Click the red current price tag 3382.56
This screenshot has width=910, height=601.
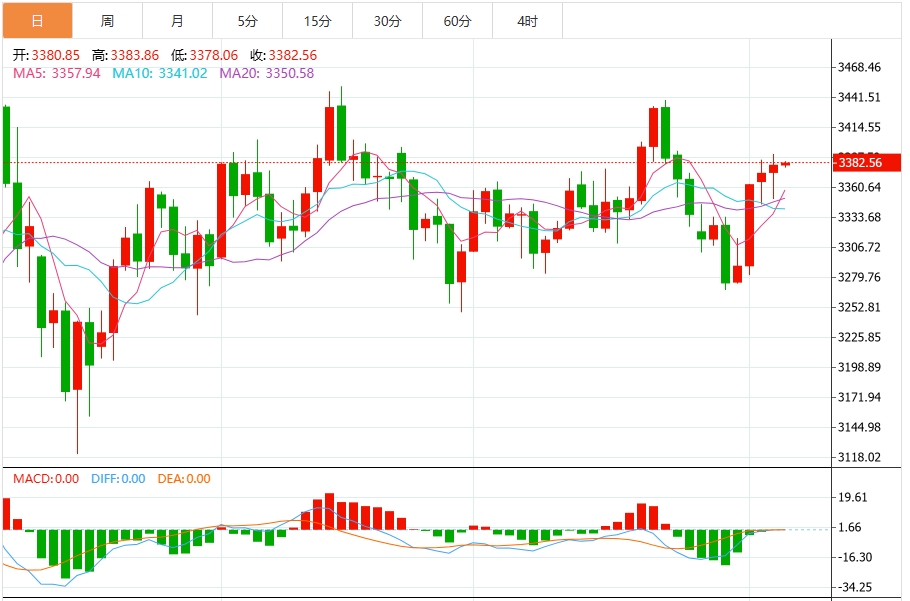(867, 162)
